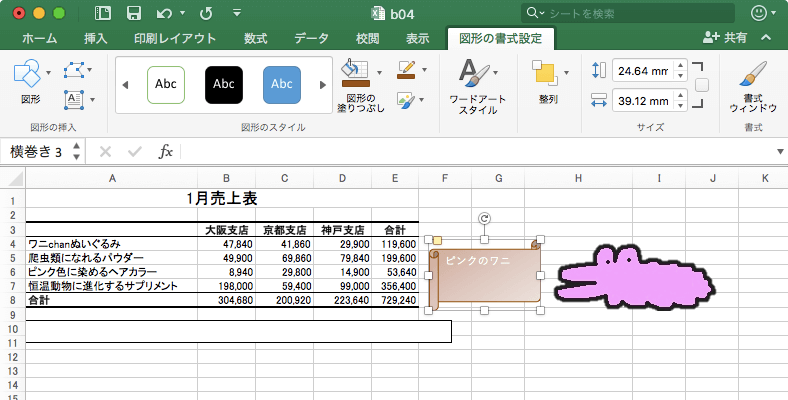Cancel the entry with the X button
788x400 pixels.
pyautogui.click(x=105, y=151)
